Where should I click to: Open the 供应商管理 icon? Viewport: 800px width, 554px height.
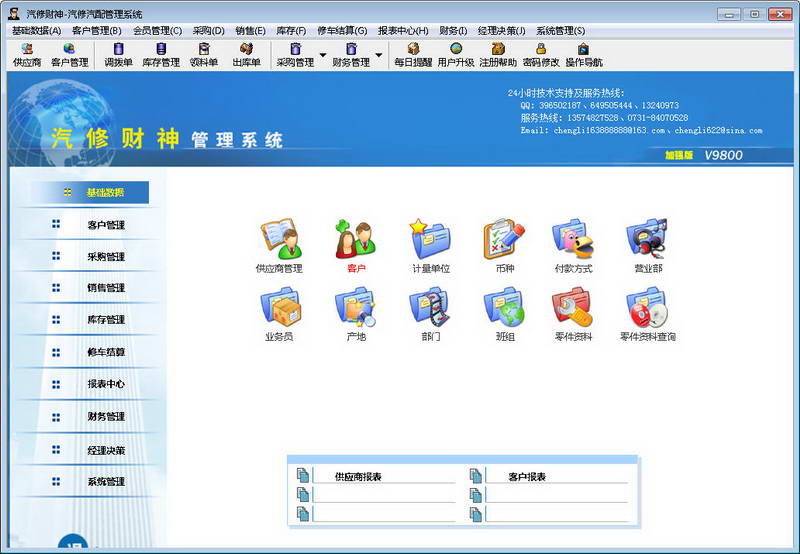point(280,239)
